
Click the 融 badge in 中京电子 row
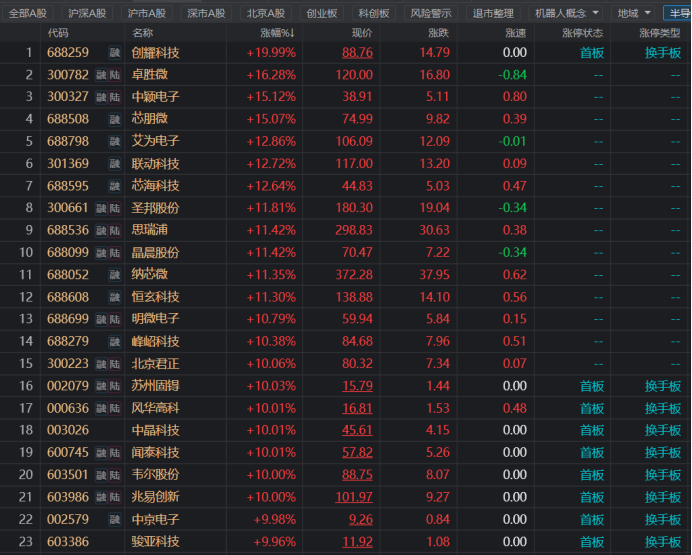tap(115, 519)
